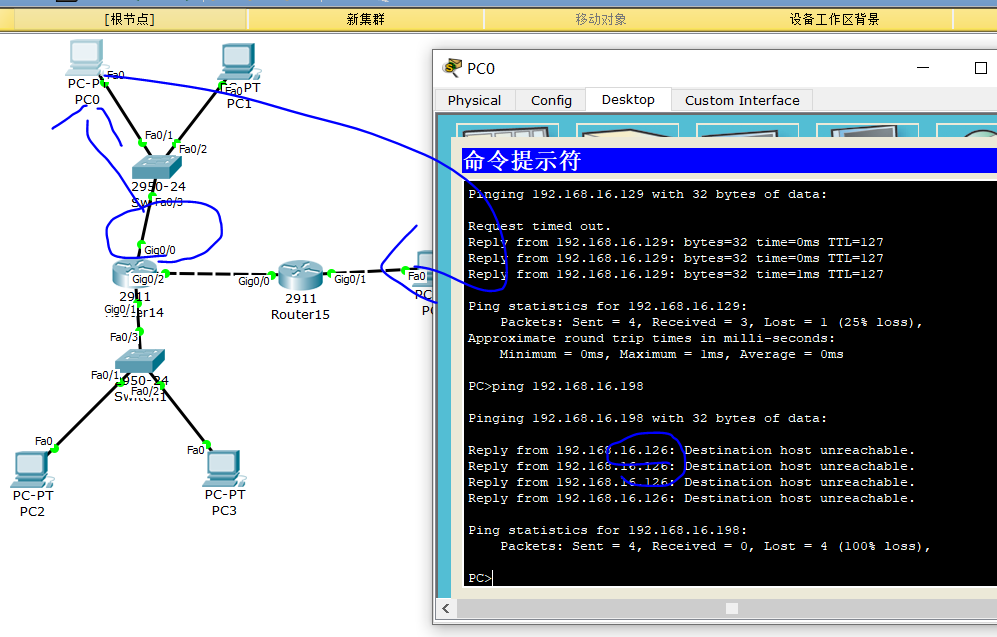
Task: Click the left arrow of the horizontal scrollbar
Action: pyautogui.click(x=446, y=608)
